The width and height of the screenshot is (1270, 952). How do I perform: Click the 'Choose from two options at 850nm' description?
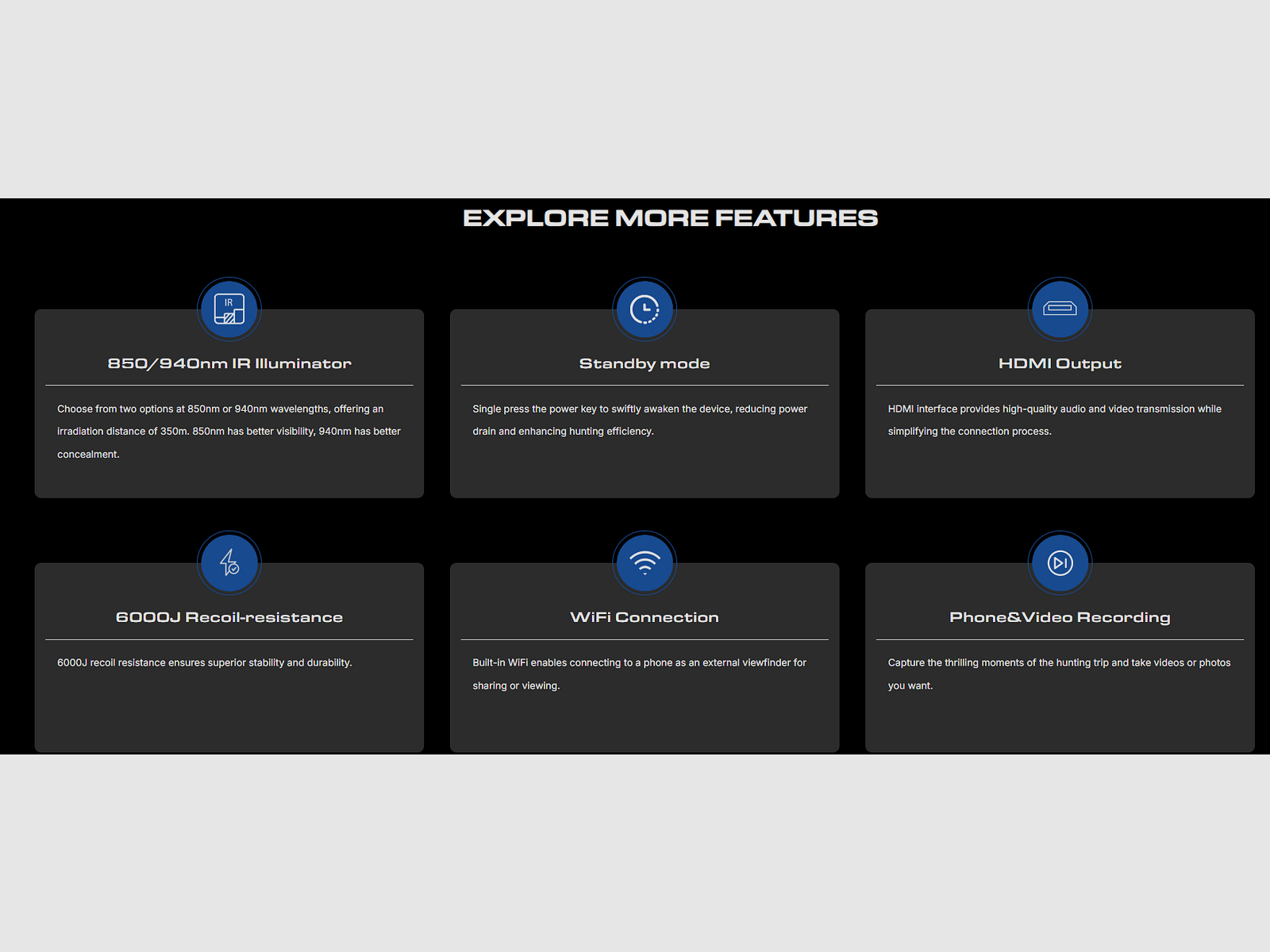click(x=229, y=432)
